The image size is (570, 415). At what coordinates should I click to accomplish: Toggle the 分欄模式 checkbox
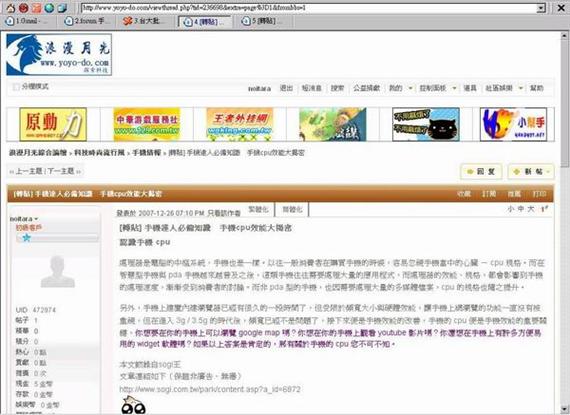coord(16,87)
